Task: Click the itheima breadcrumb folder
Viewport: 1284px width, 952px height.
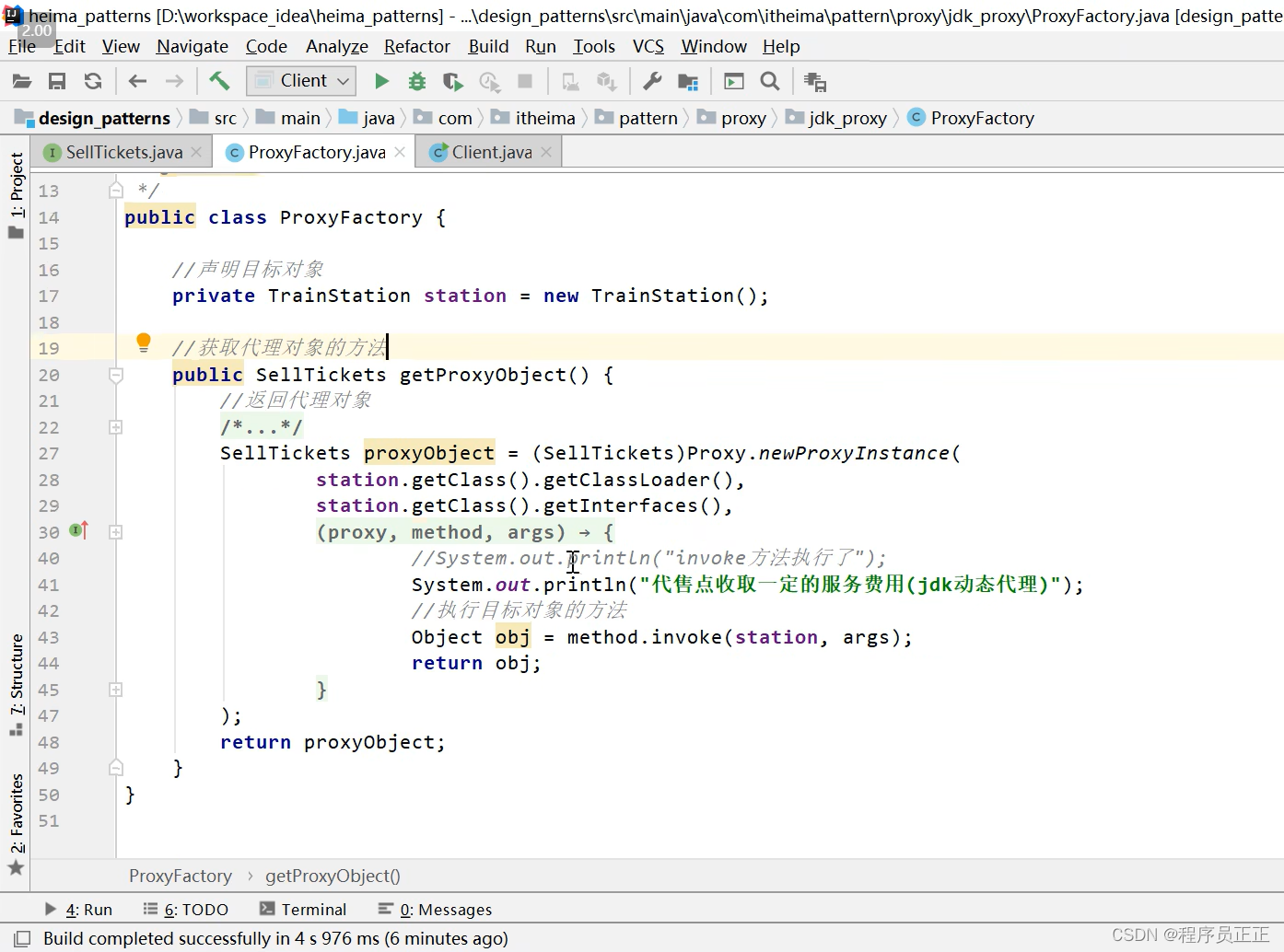Action: [533, 118]
